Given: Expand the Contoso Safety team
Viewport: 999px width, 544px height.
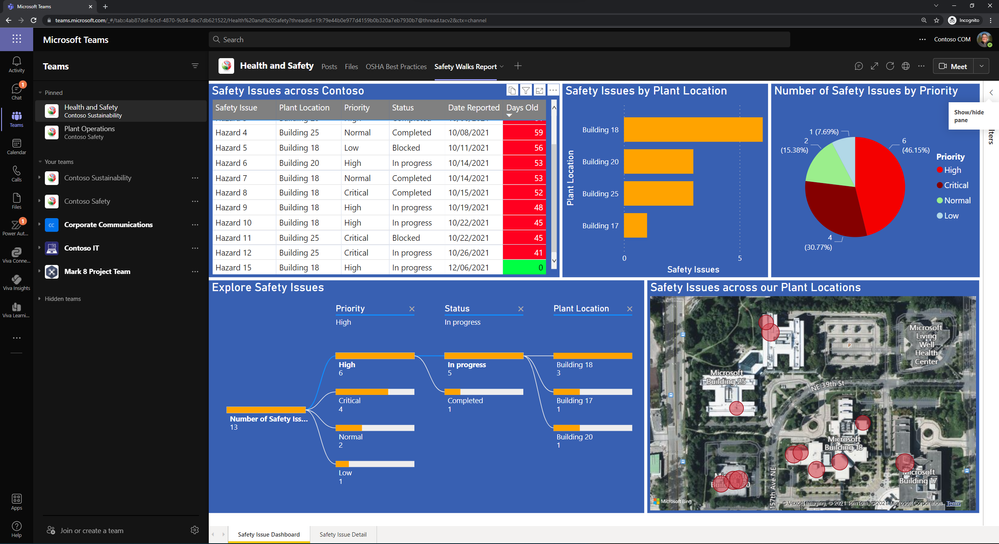Looking at the screenshot, I should pos(40,201).
